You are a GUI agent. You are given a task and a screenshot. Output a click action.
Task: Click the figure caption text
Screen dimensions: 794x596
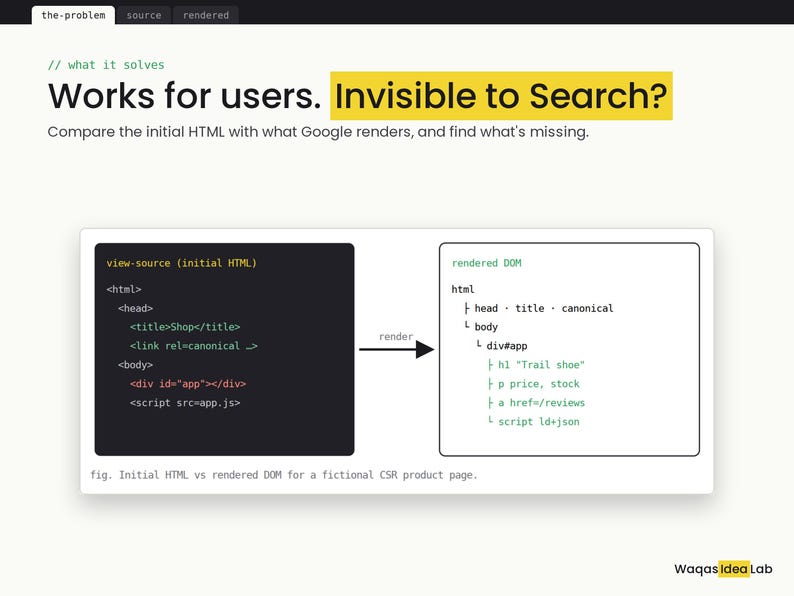tap(284, 475)
